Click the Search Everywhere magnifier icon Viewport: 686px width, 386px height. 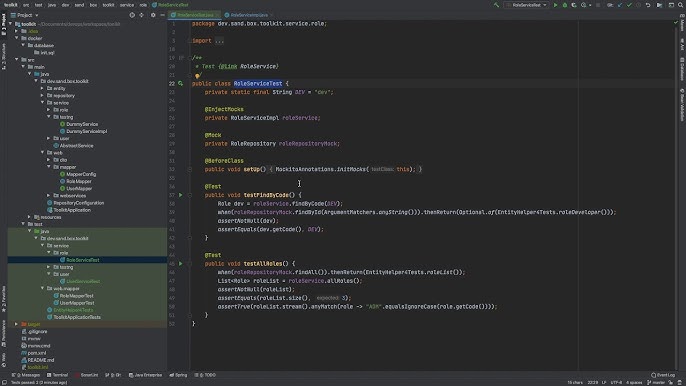(x=681, y=5)
